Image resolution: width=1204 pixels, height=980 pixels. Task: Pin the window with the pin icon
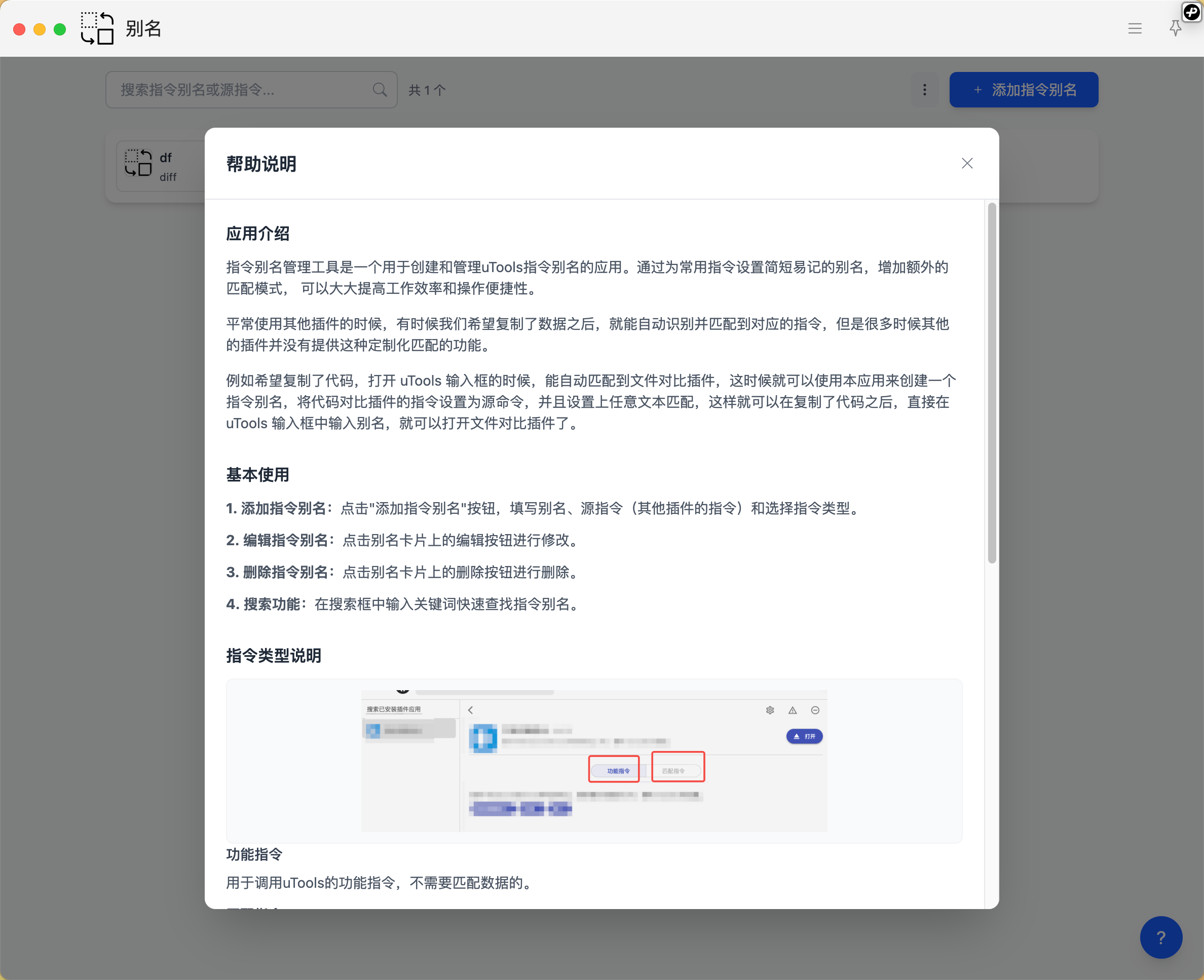point(1175,28)
